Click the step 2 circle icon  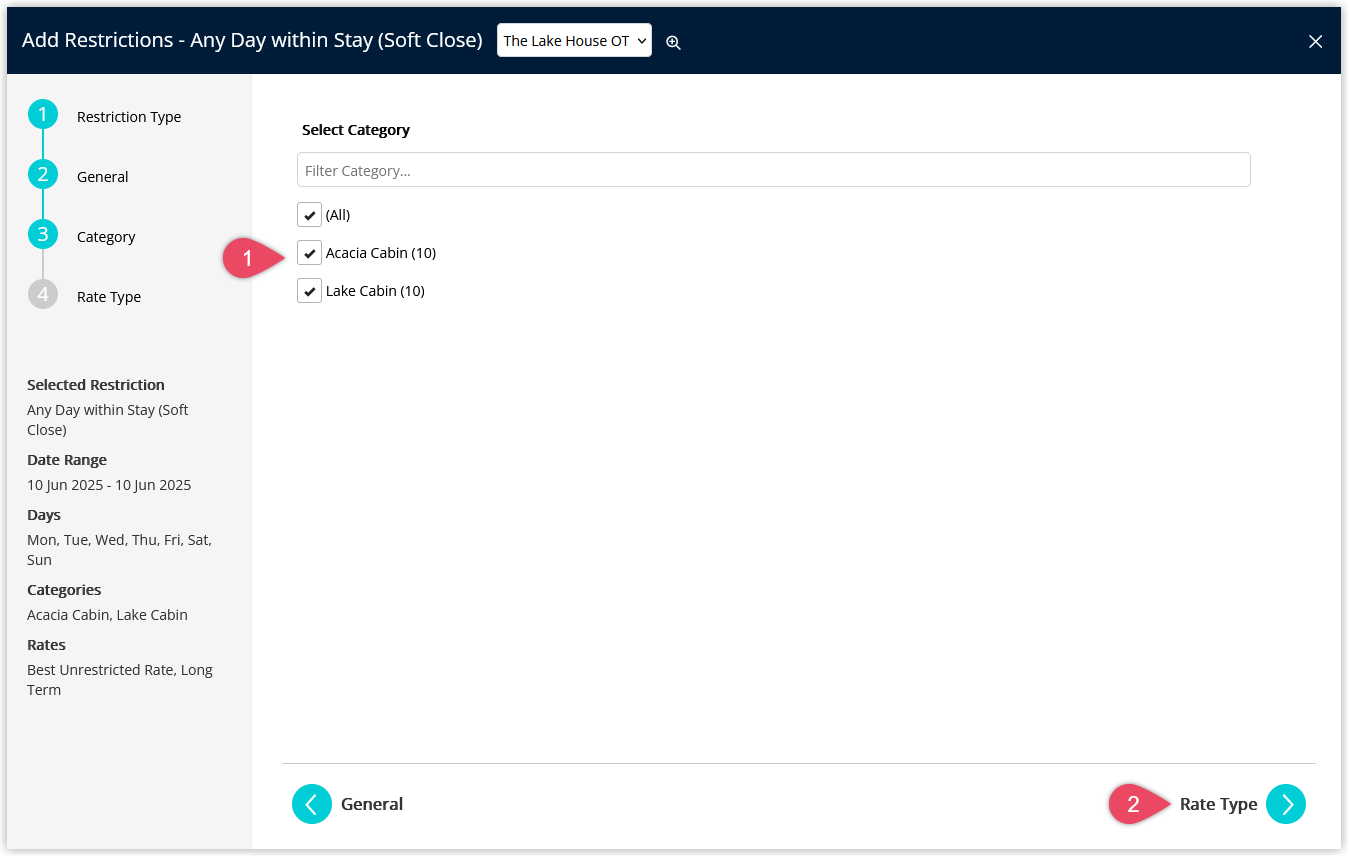(43, 175)
